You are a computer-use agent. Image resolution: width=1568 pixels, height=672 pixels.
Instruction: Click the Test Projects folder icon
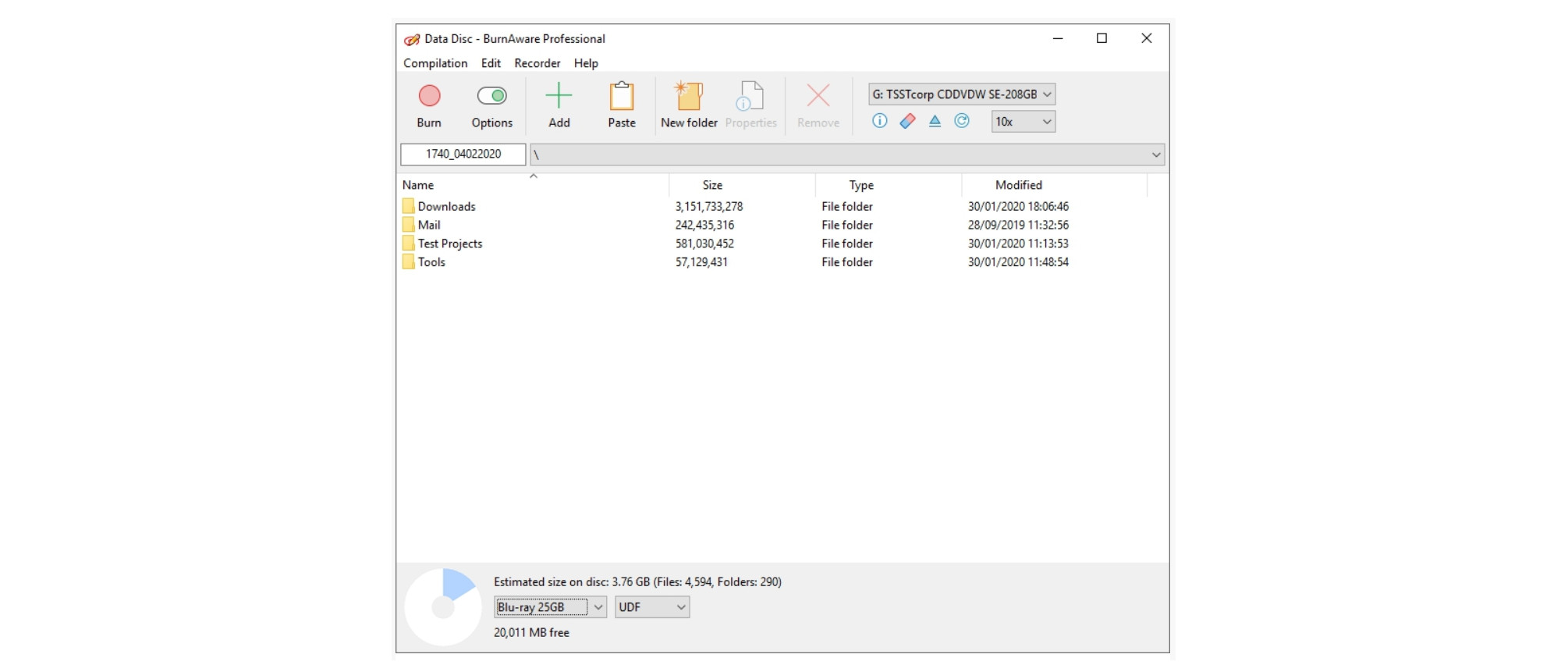pyautogui.click(x=408, y=244)
